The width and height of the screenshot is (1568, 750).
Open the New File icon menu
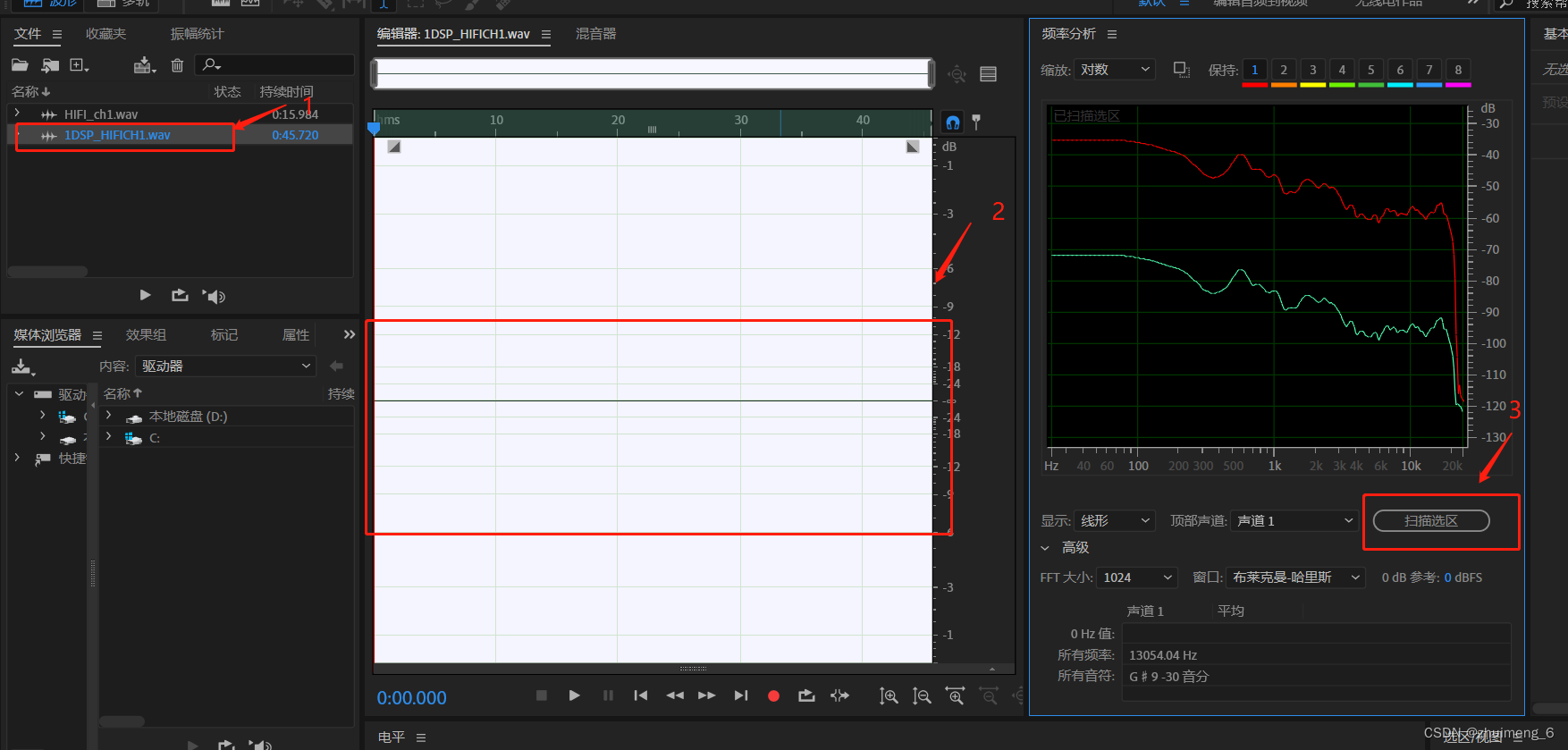click(80, 65)
